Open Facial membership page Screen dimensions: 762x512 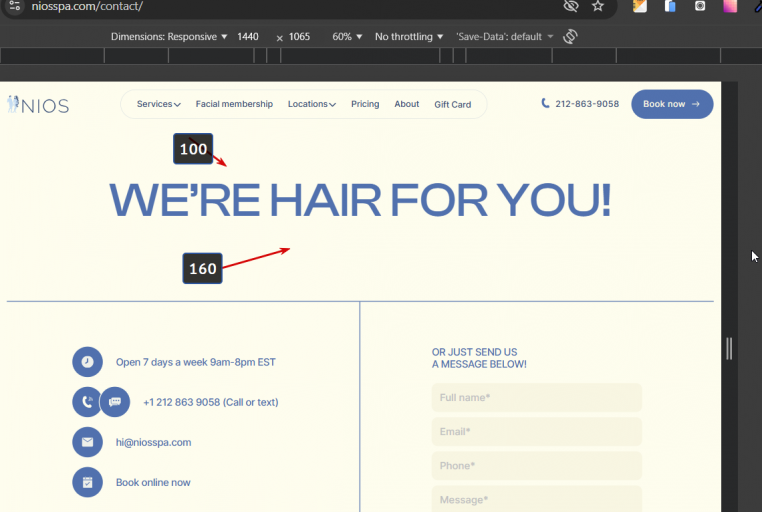click(234, 104)
